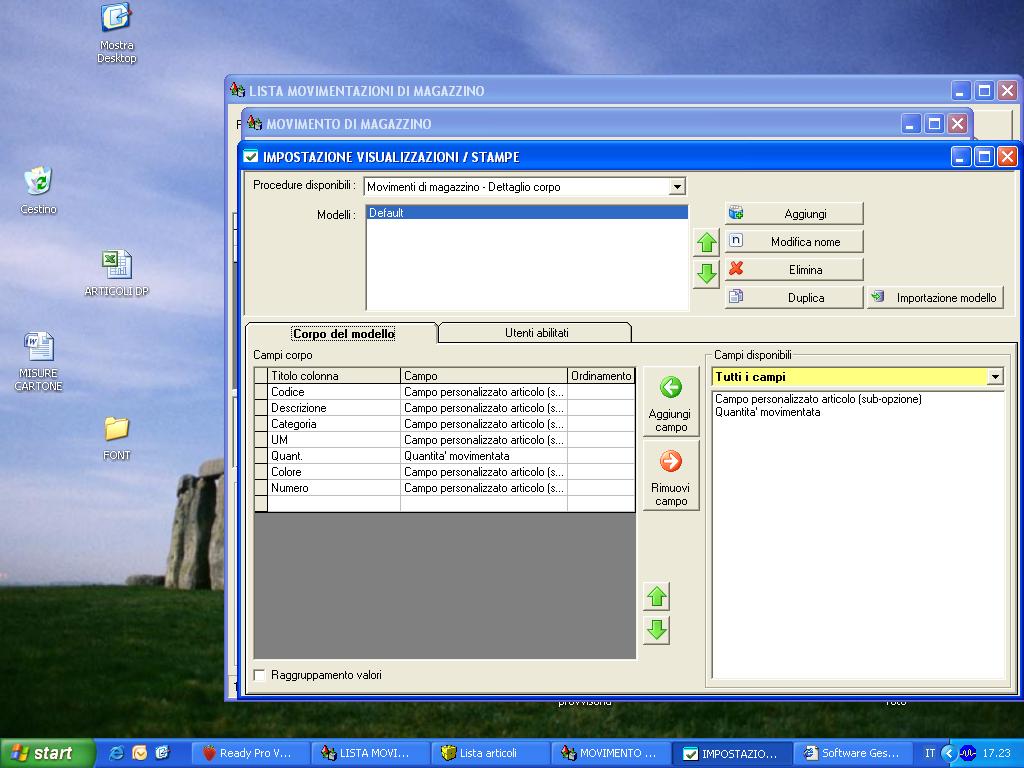The image size is (1024, 768).
Task: Move field down in Campi corpo
Action: point(656,630)
